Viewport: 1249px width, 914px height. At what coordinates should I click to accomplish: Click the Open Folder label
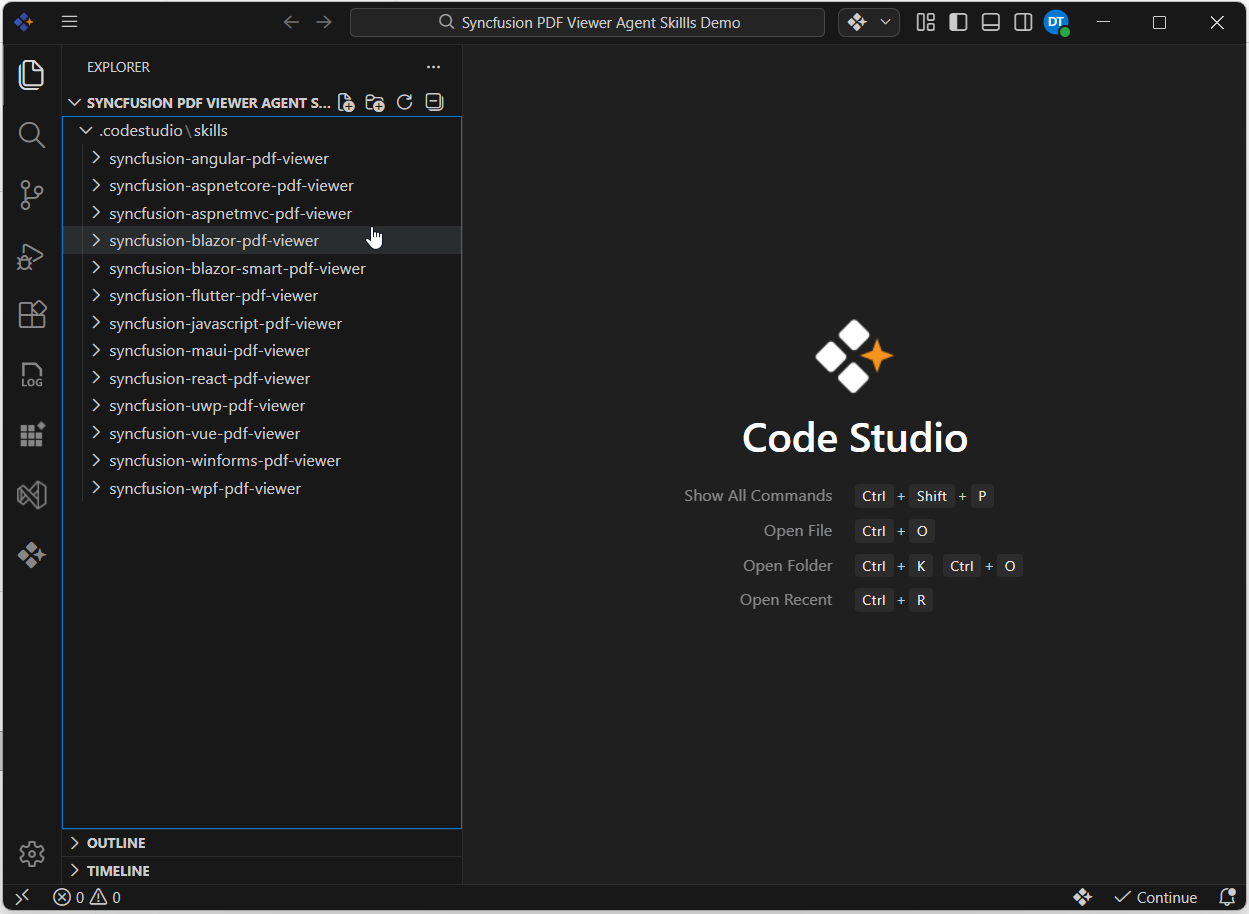point(788,566)
